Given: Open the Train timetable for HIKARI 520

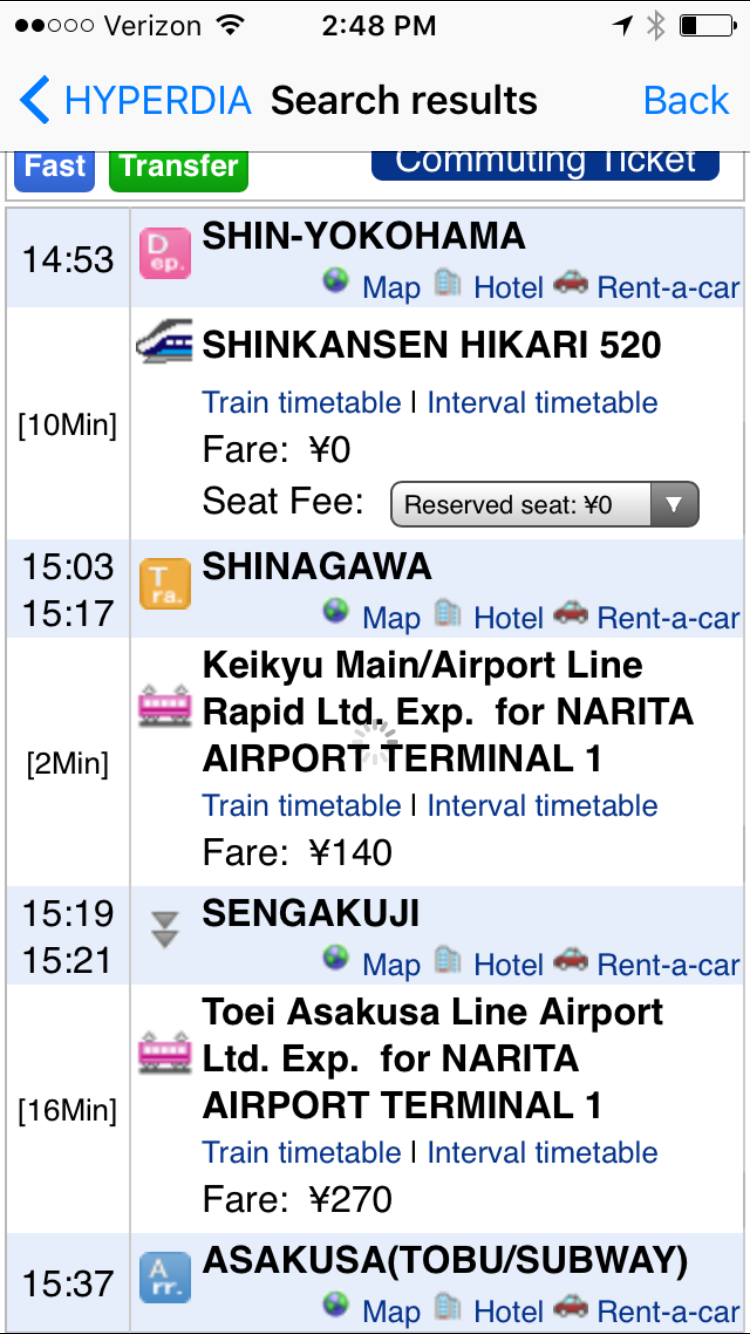Looking at the screenshot, I should pos(301,402).
